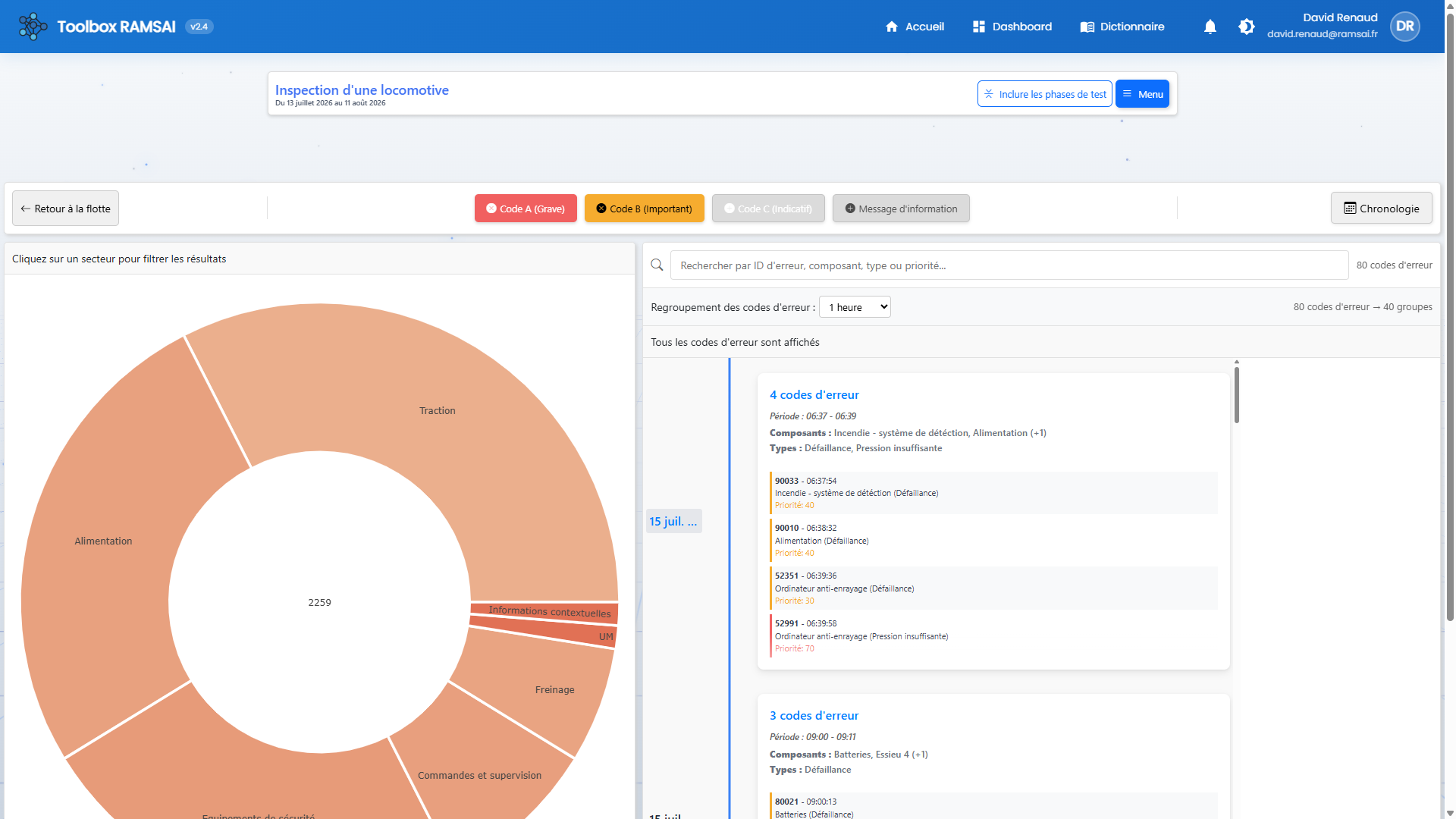Select error code 90033 entry
Screen dimensions: 1456x819
(x=993, y=493)
